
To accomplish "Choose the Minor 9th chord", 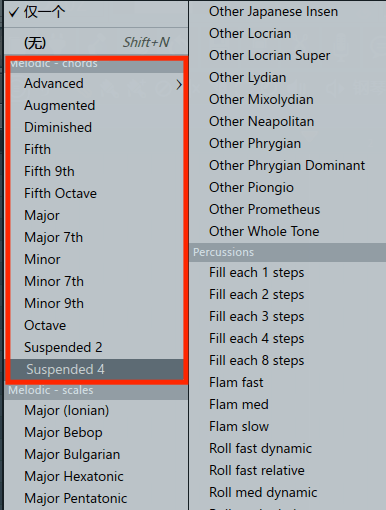I will [96, 304].
